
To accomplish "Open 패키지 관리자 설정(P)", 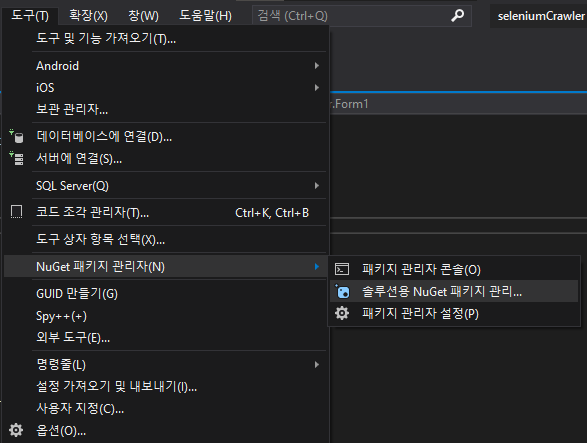I will (454, 313).
